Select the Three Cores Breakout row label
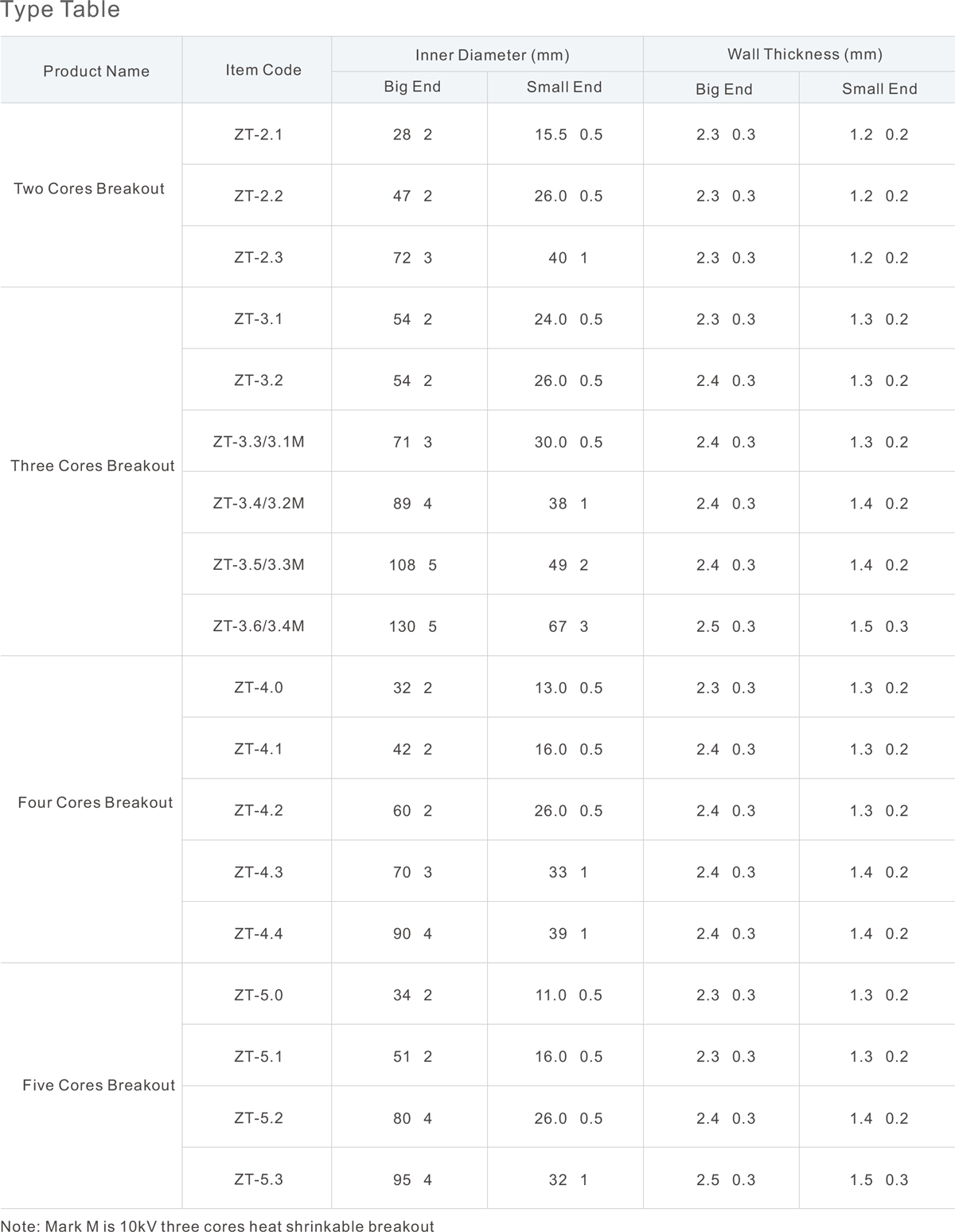The width and height of the screenshot is (955, 1232). [x=92, y=466]
